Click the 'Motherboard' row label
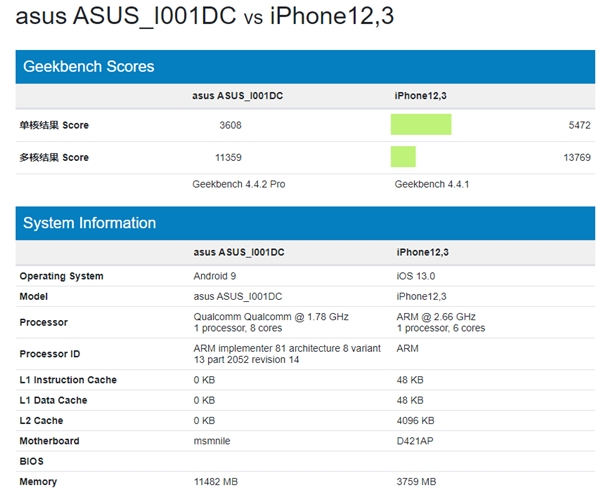The image size is (600, 494). pos(49,441)
